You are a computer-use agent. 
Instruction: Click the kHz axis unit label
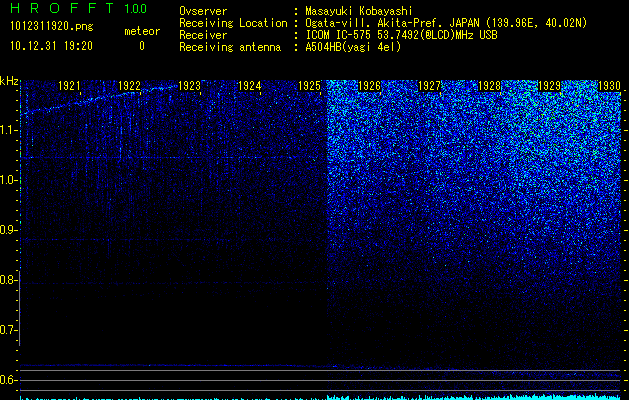pyautogui.click(x=9, y=81)
